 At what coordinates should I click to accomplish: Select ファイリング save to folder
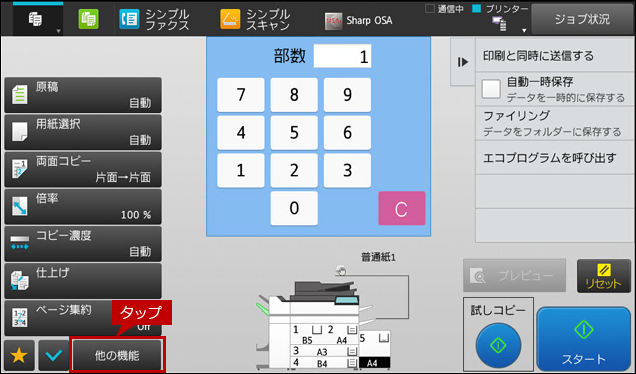(x=554, y=124)
